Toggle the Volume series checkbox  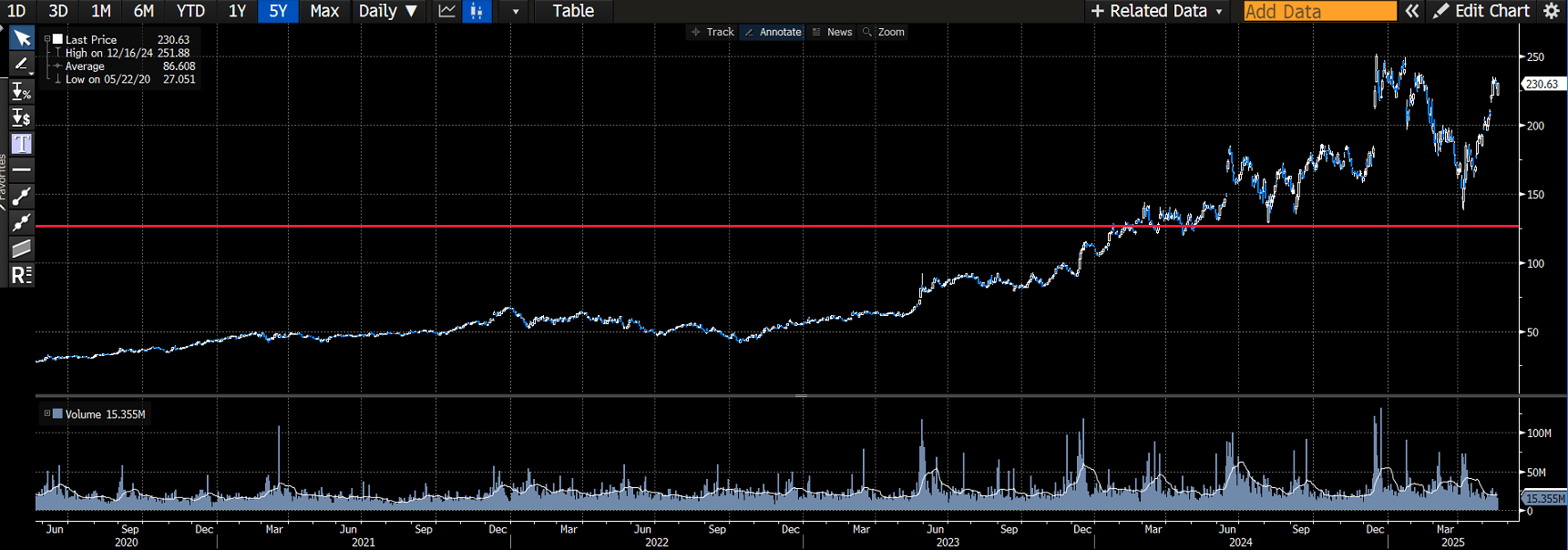tap(57, 414)
